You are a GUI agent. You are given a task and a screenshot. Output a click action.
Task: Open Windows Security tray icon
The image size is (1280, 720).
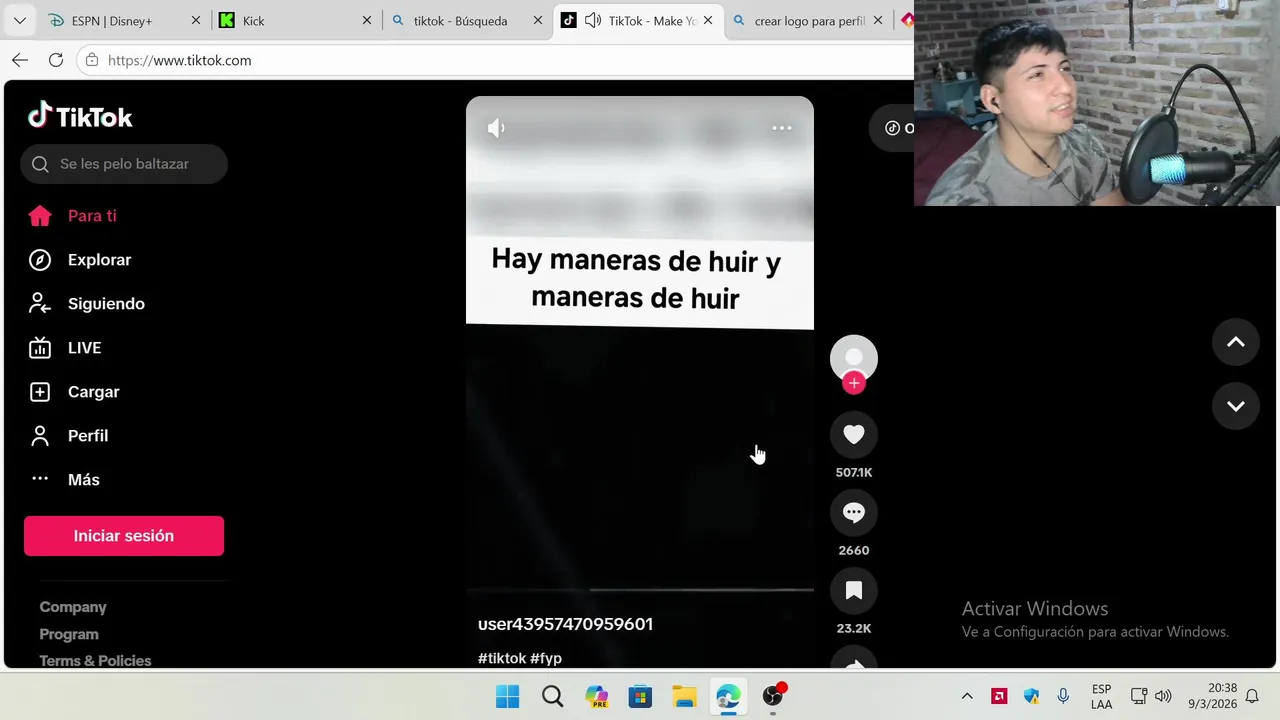[x=1031, y=696]
